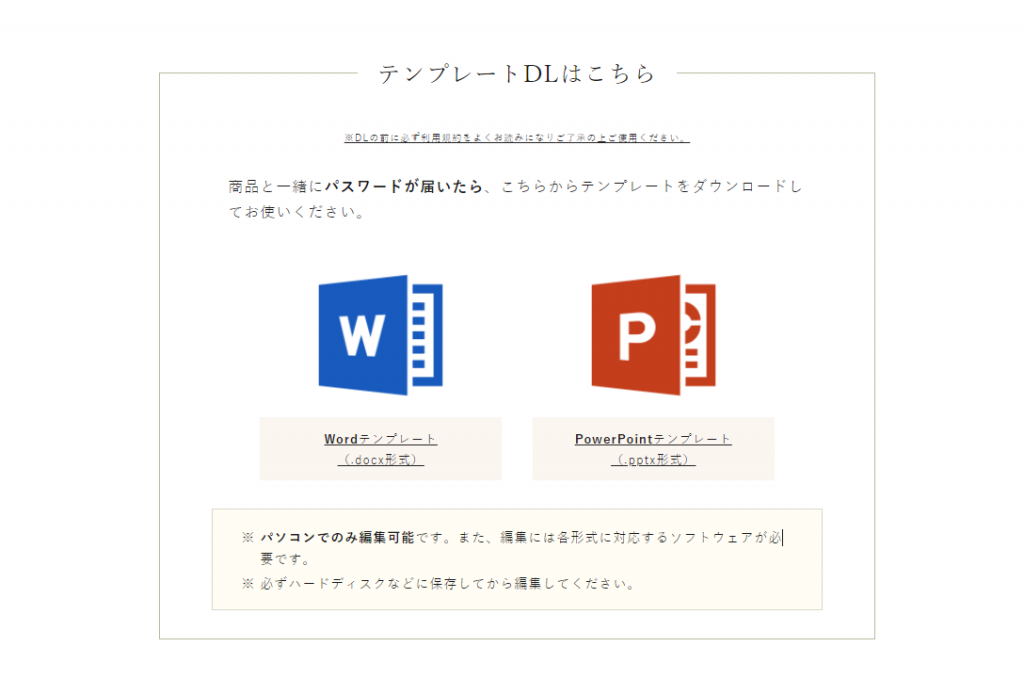Click the (.pptx形式) label under PowerPointテンプレート
Screen dimensions: 1024x695
651,458
